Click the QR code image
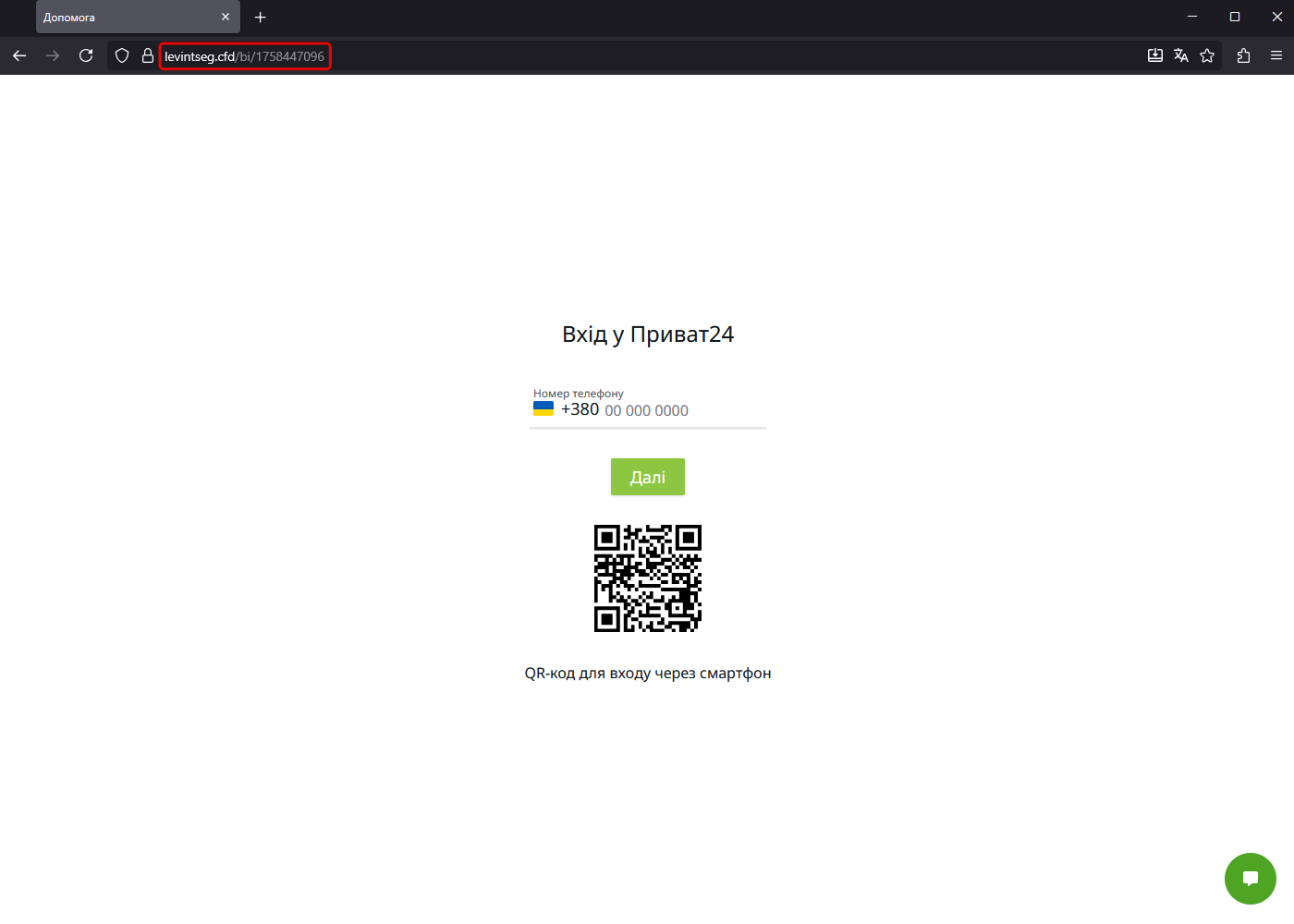This screenshot has height=924, width=1294. click(647, 578)
